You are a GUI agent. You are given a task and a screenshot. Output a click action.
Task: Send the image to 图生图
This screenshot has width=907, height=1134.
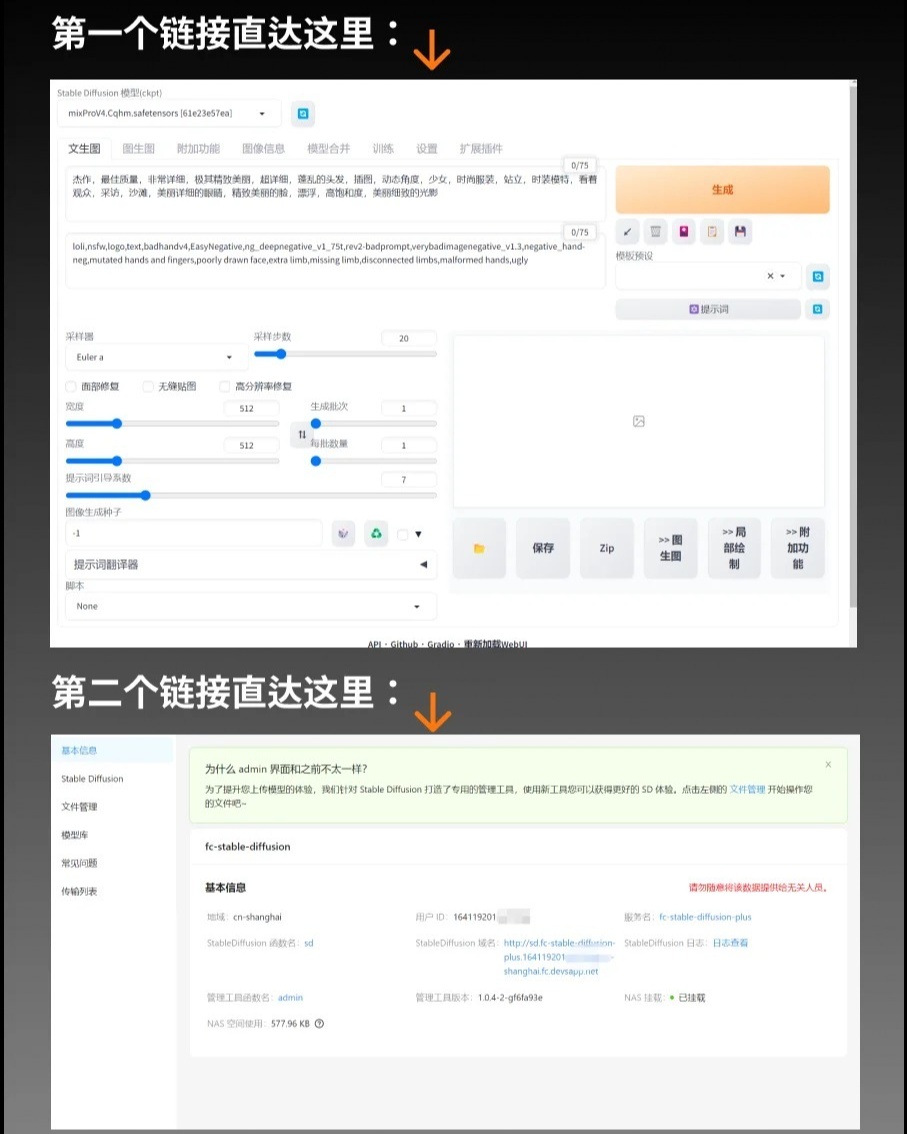click(x=670, y=548)
